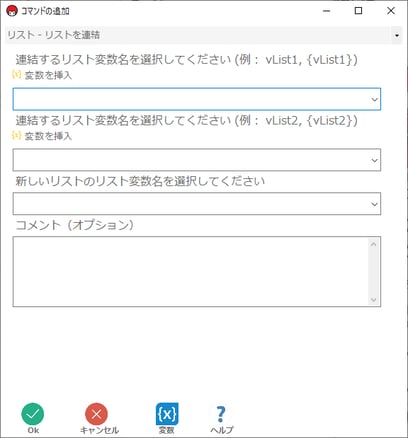Open the second list variable dropdown arrow

[374, 160]
